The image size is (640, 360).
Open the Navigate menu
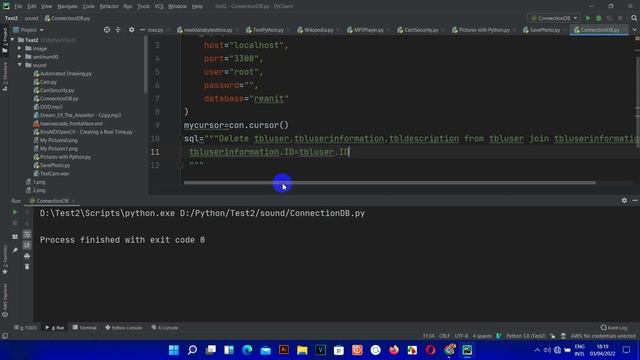coord(67,6)
